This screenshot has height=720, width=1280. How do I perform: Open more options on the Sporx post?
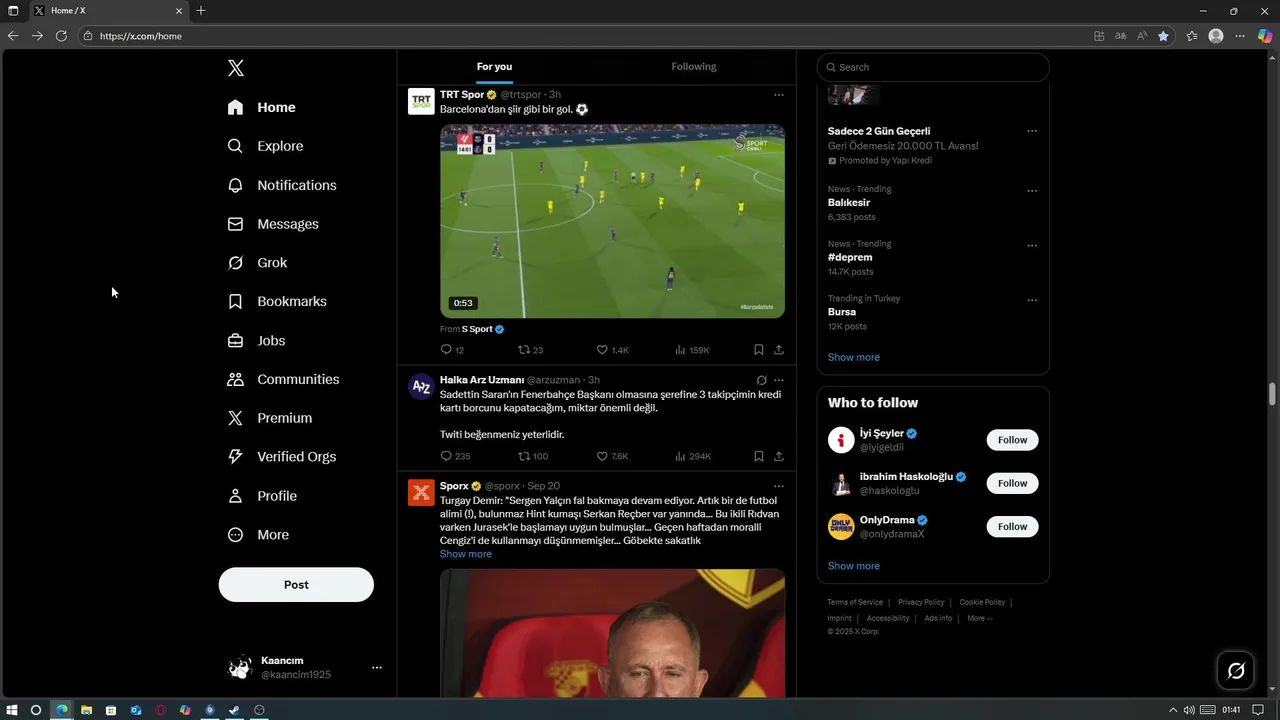tap(779, 486)
